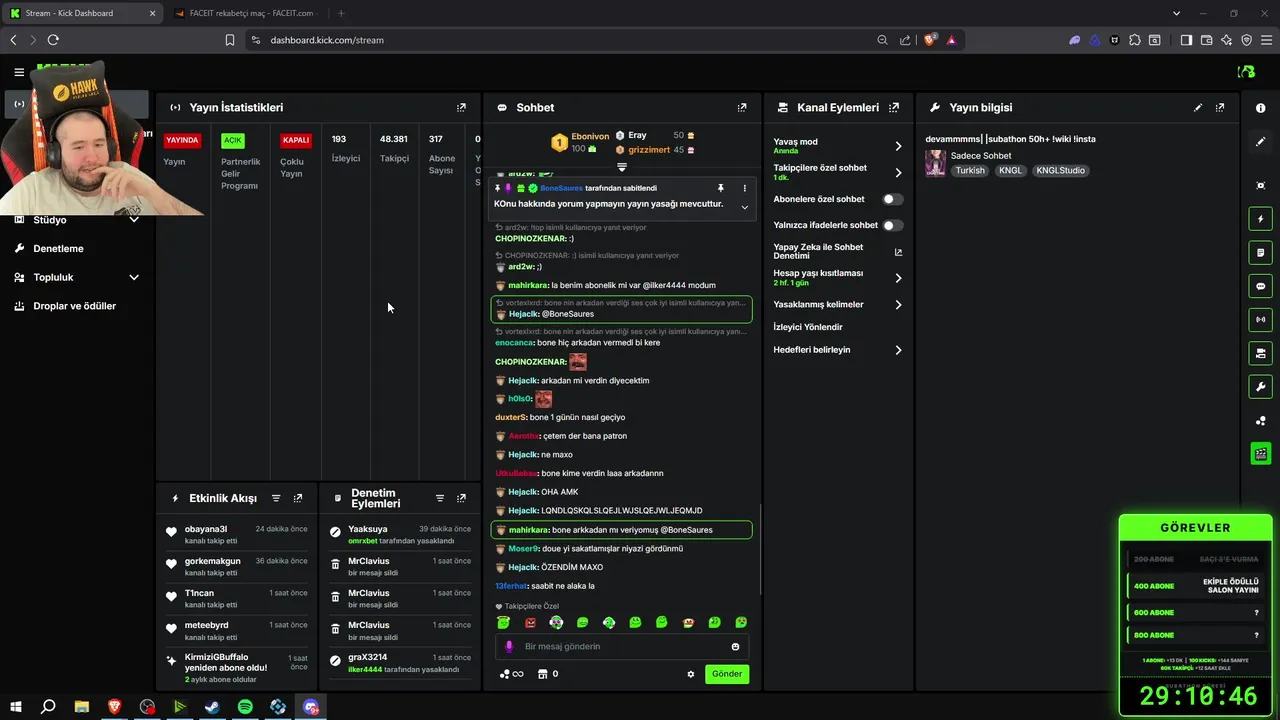This screenshot has width=1280, height=720.
Task: Click the Sadece Sohbet category thumbnail
Action: [x=935, y=163]
